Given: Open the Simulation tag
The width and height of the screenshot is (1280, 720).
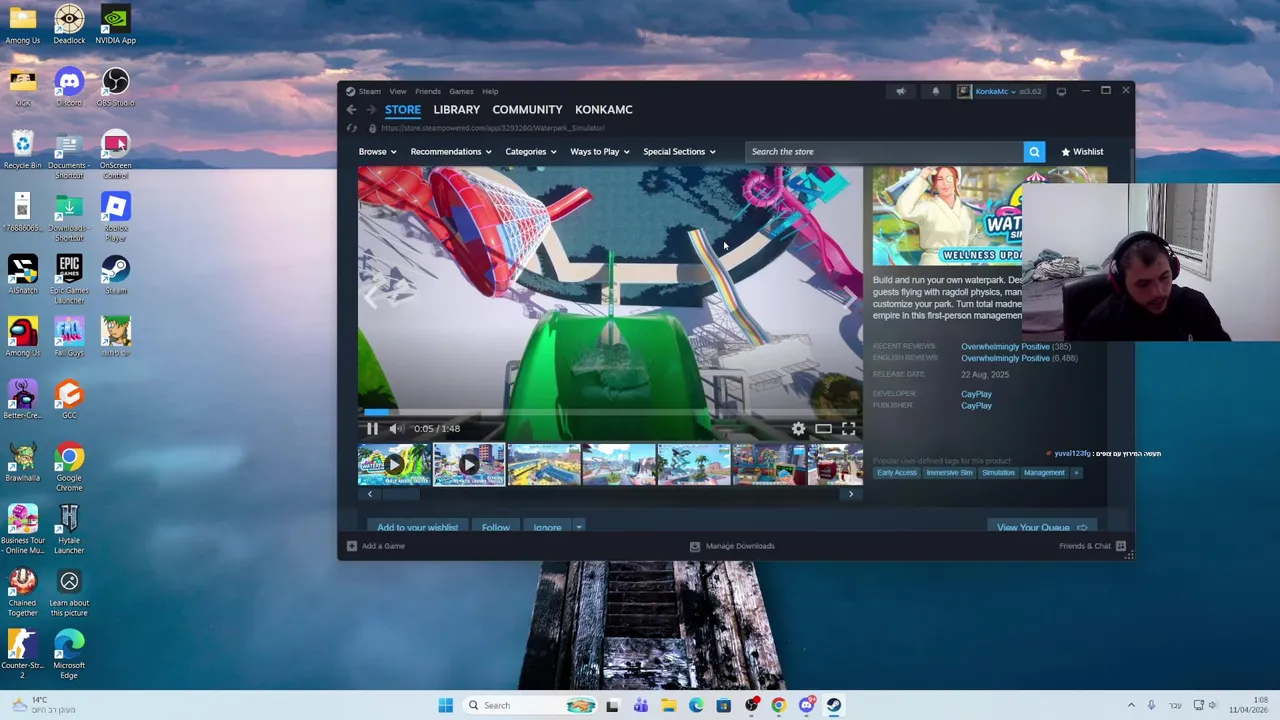Looking at the screenshot, I should [x=998, y=473].
